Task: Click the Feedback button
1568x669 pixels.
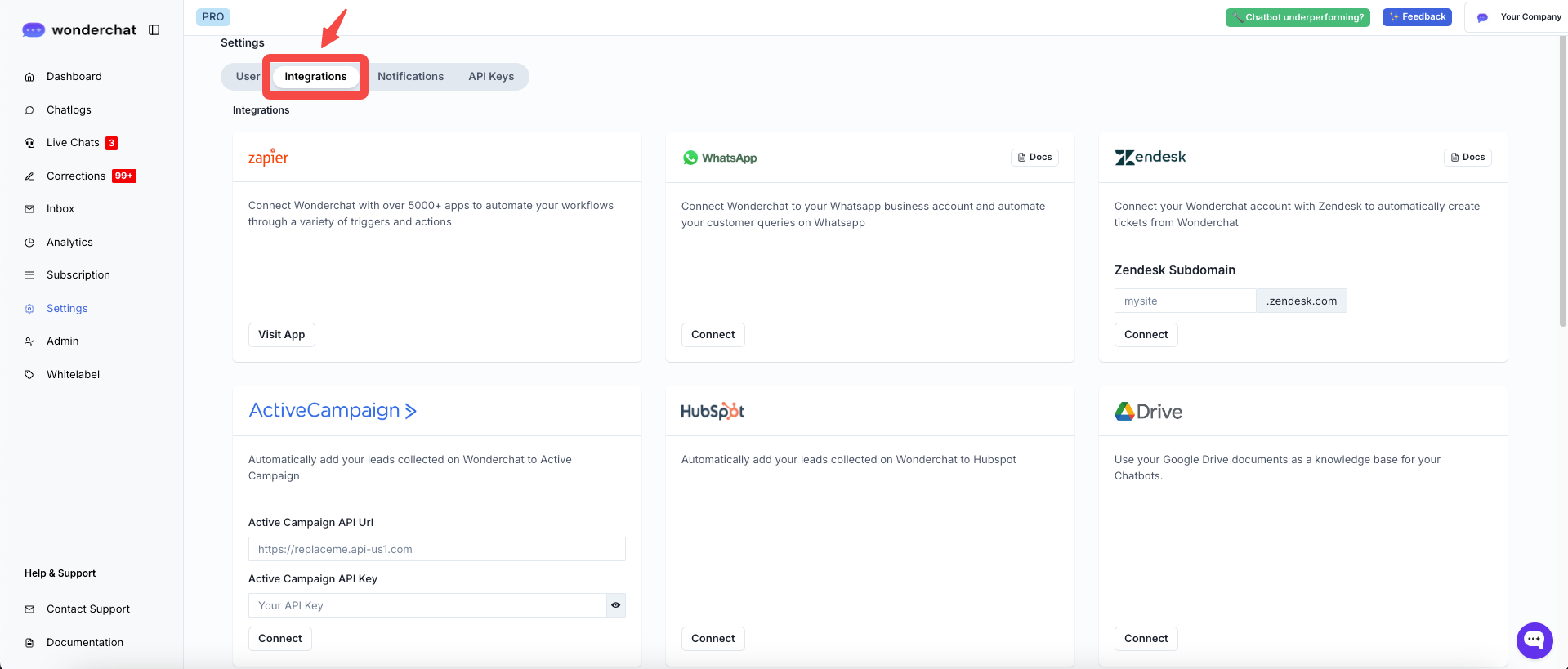Action: tap(1417, 17)
